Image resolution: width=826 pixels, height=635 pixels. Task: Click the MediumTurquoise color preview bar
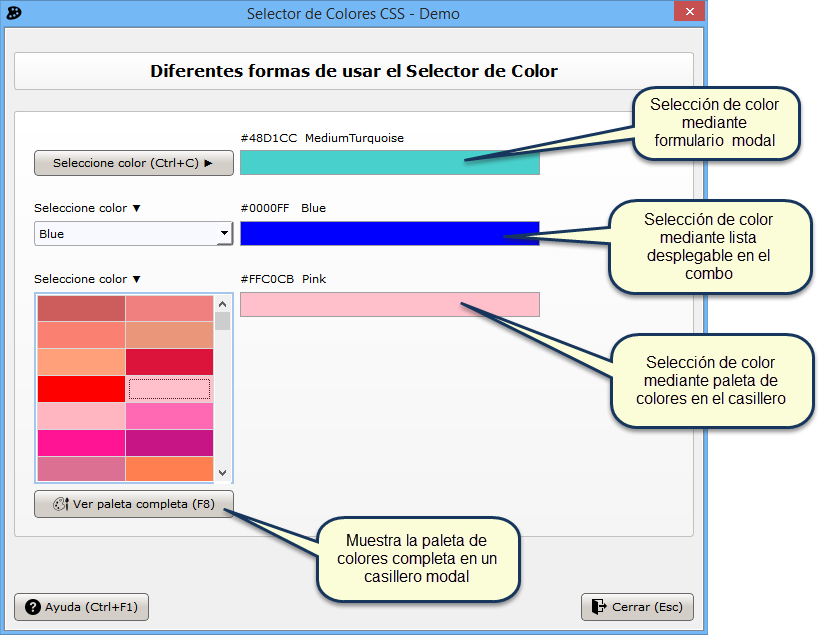tap(390, 162)
